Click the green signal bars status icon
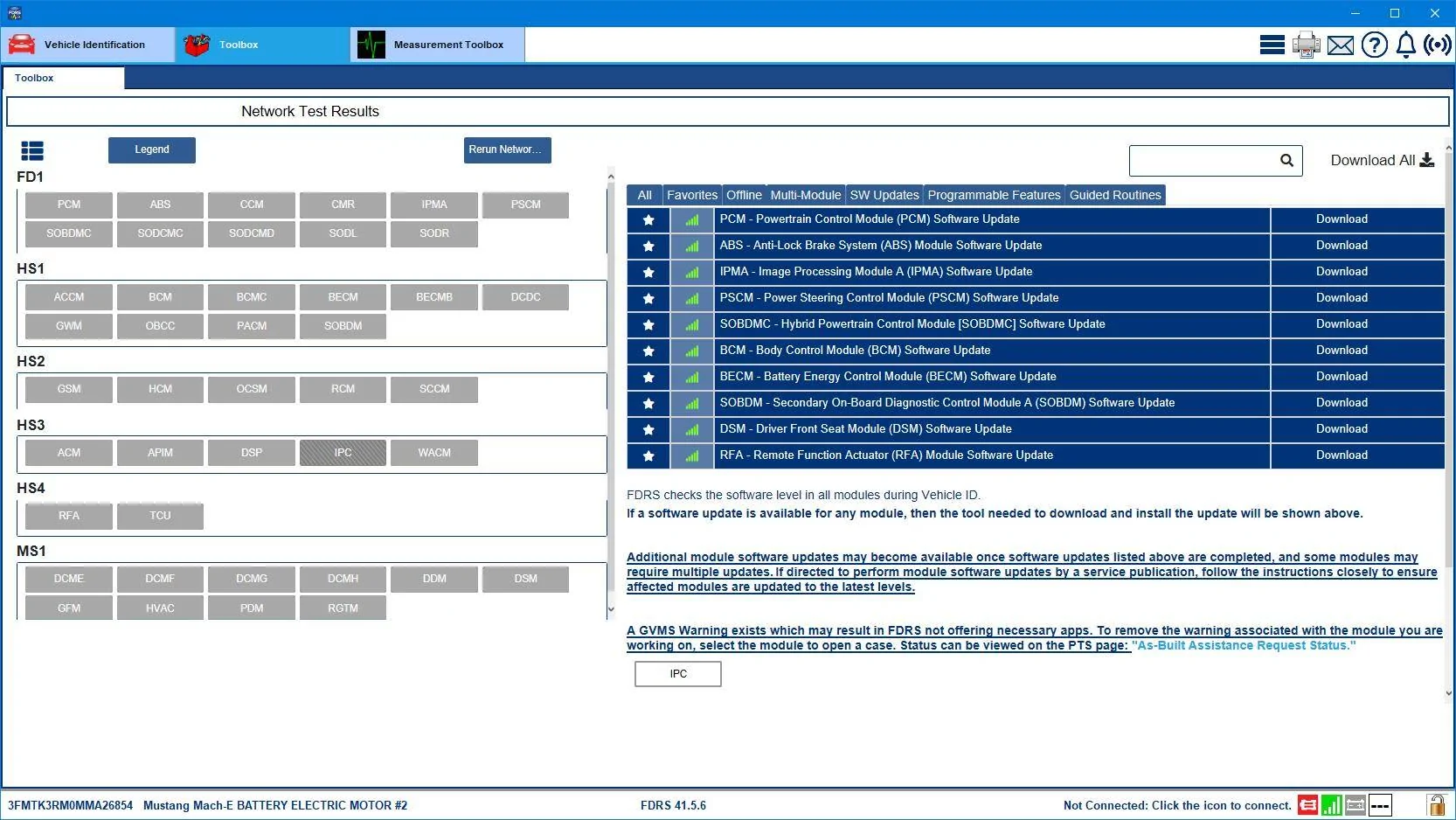The width and height of the screenshot is (1456, 820). (x=1332, y=805)
